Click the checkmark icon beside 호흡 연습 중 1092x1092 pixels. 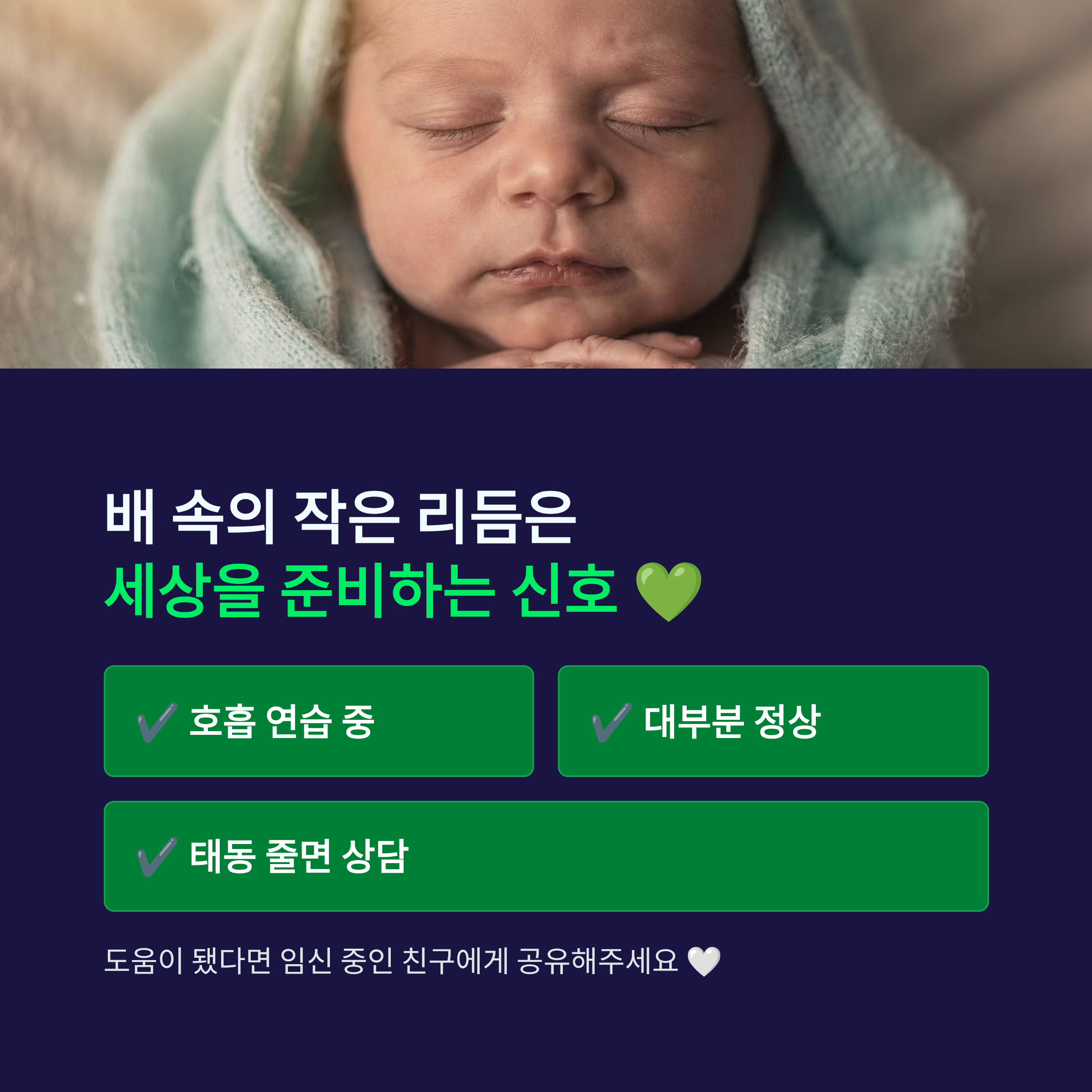click(157, 723)
